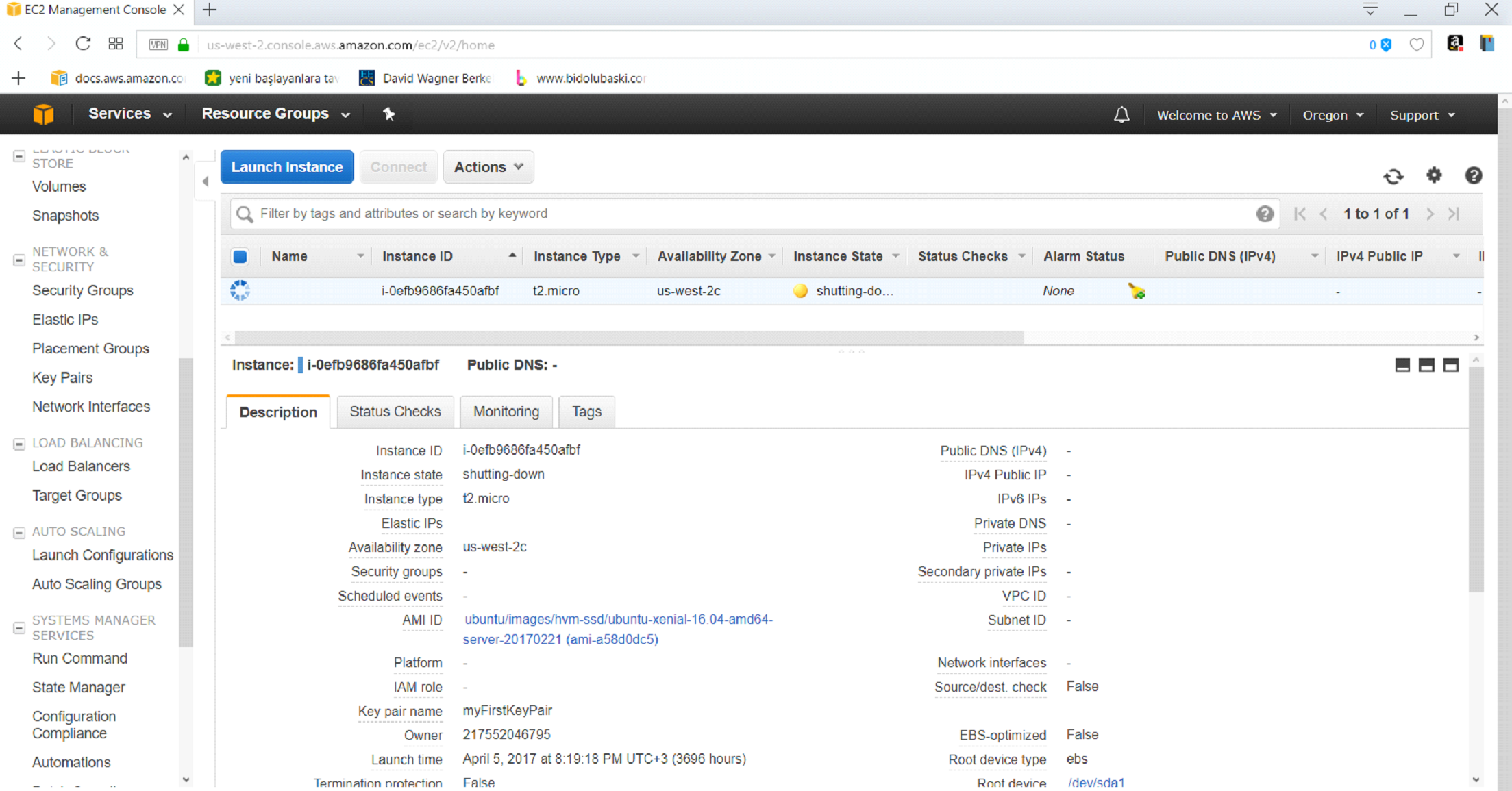This screenshot has width=1512, height=791.
Task: Select the Description tab
Action: (x=278, y=412)
